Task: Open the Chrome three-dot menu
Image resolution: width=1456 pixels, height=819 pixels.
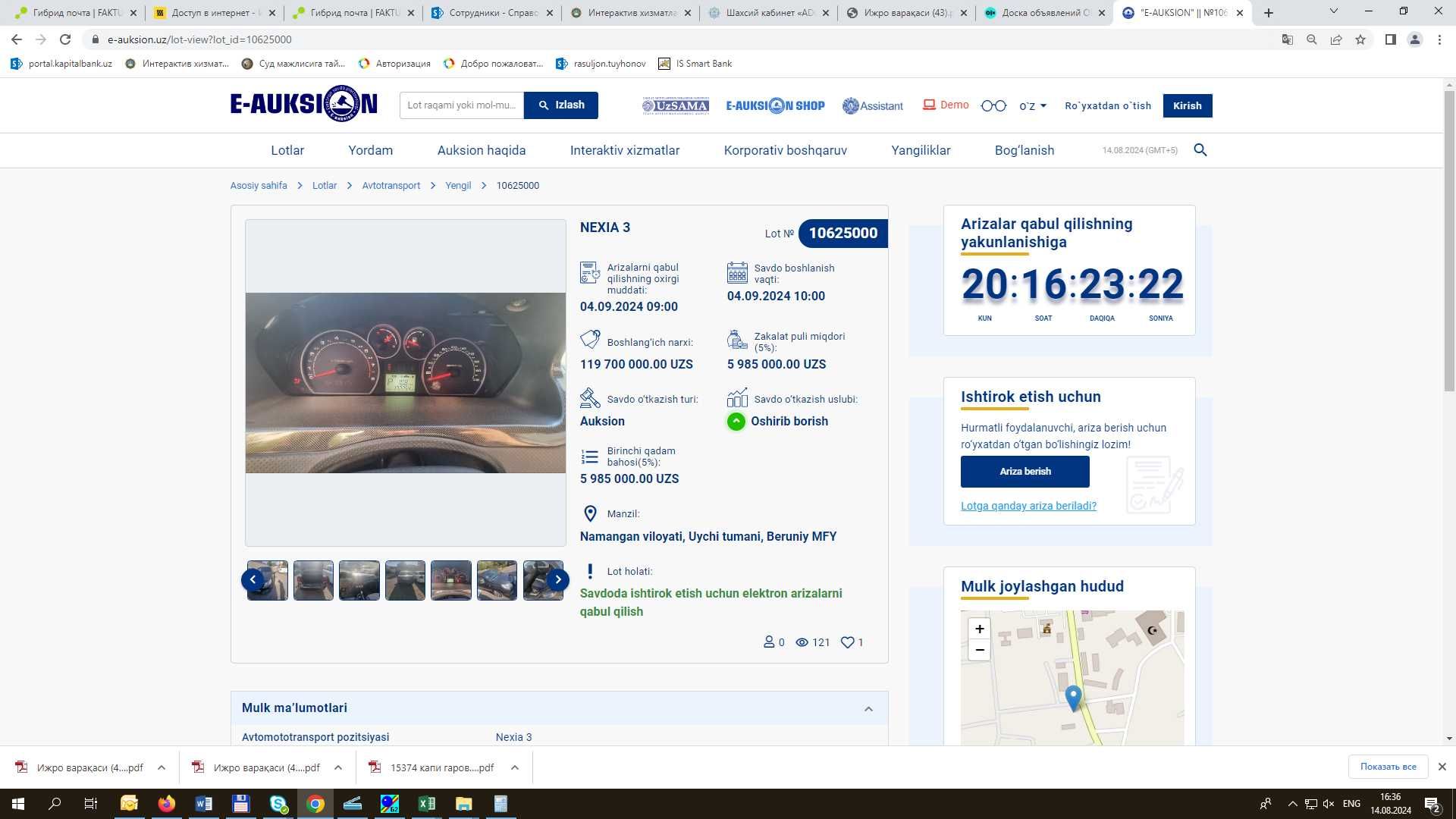Action: (x=1439, y=39)
